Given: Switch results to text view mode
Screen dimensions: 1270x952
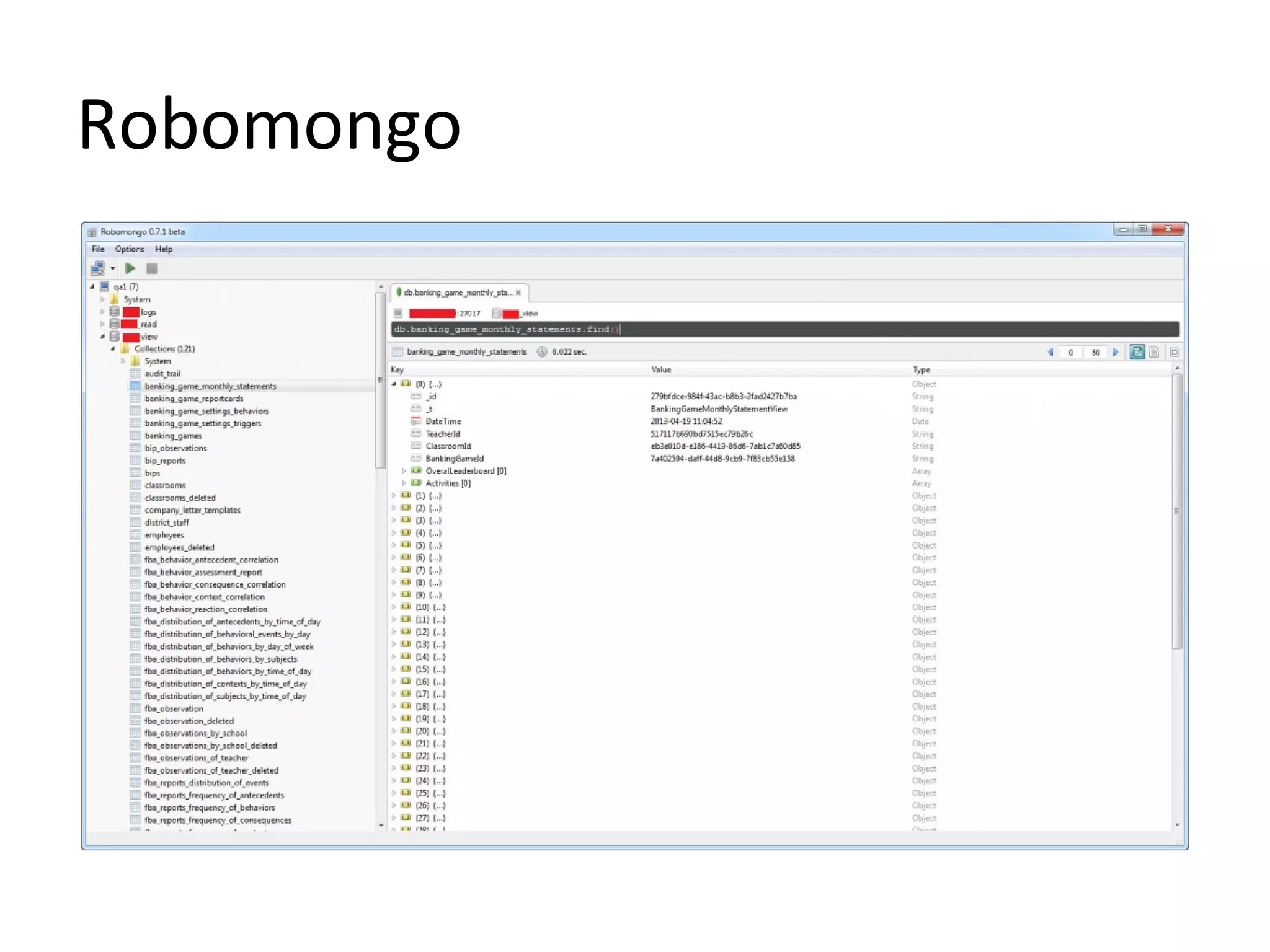Looking at the screenshot, I should tap(1154, 352).
